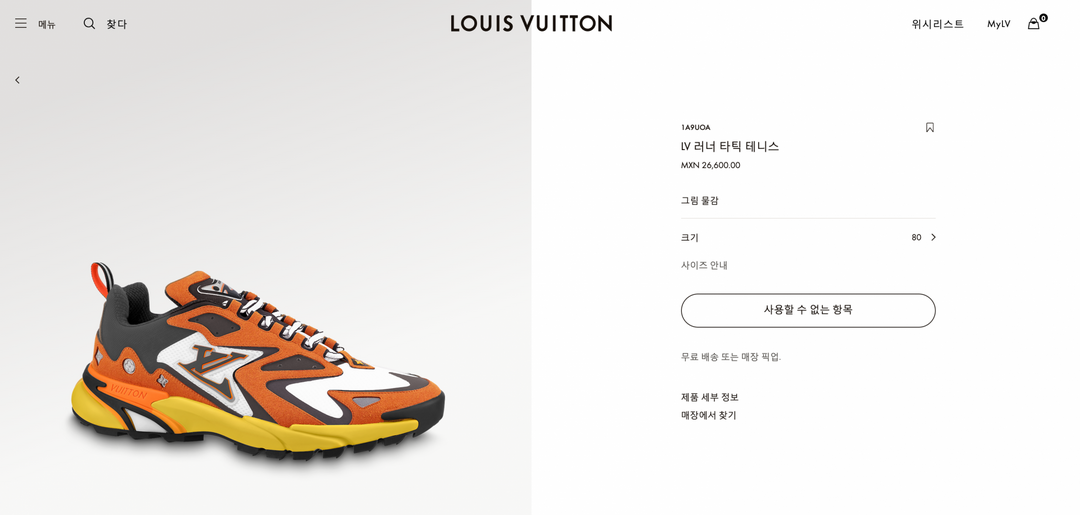1080x515 pixels.
Task: Click the orange sneaker product image
Action: [258, 361]
